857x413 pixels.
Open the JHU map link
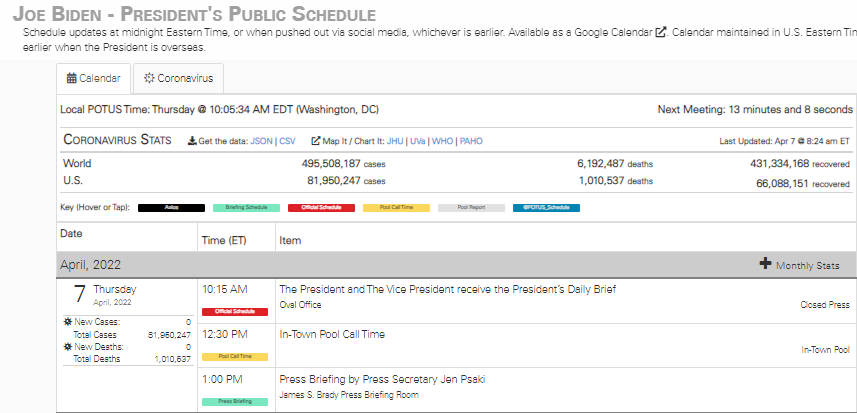coord(395,141)
